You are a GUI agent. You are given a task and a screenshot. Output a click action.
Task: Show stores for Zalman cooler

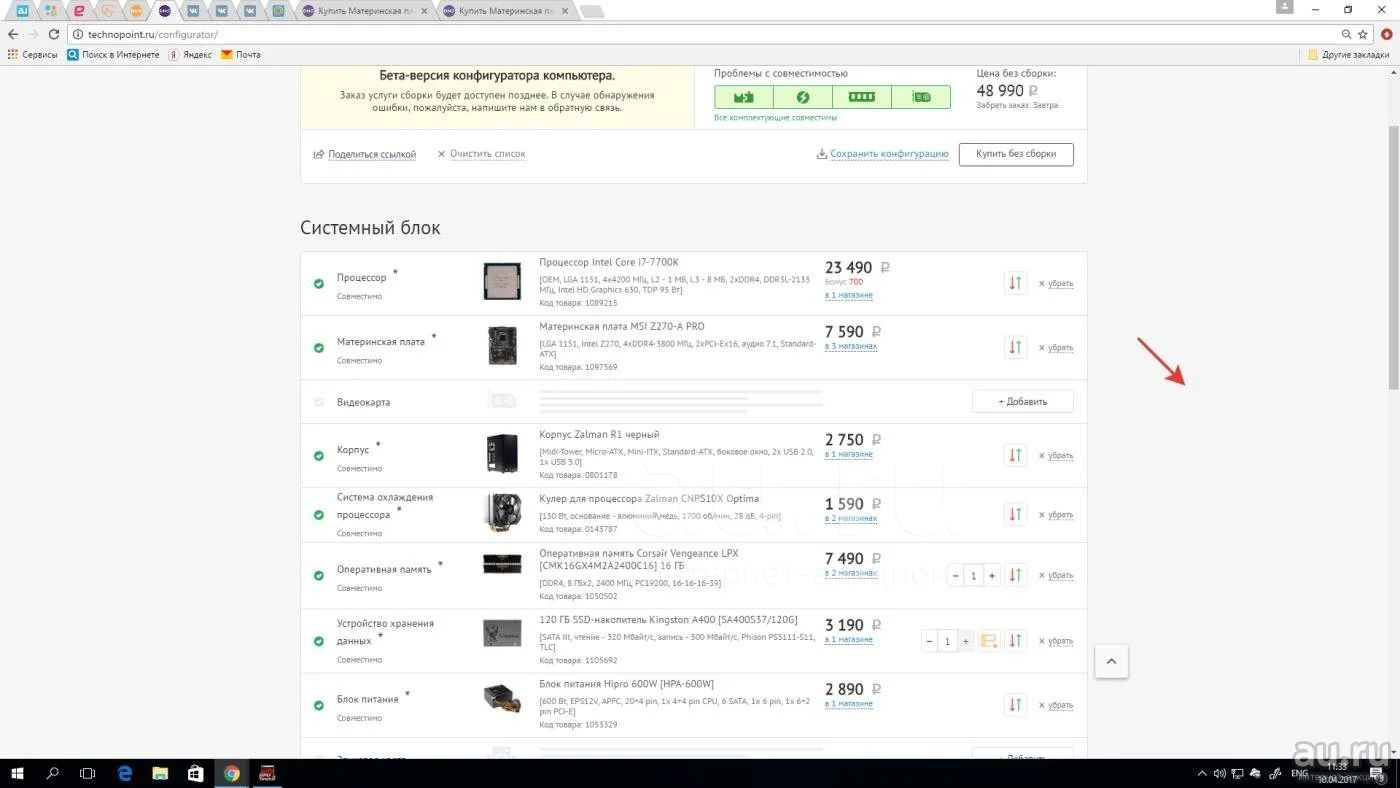coord(851,518)
